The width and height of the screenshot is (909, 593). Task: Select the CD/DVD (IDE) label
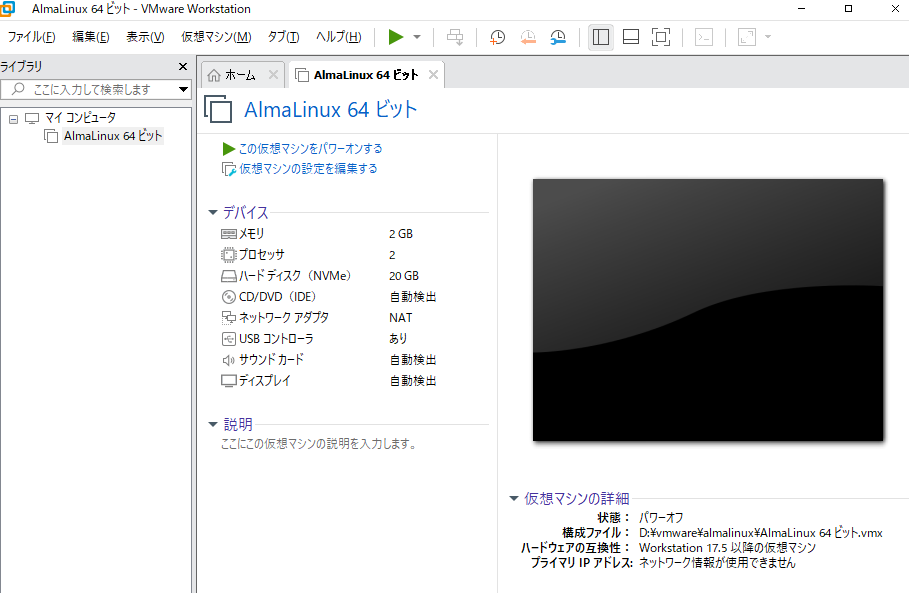(278, 297)
